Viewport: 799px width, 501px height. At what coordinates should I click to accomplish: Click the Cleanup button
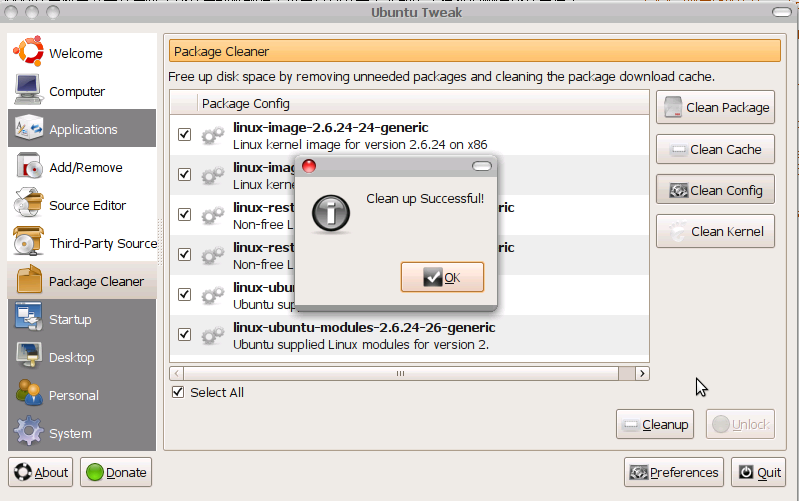coord(655,424)
